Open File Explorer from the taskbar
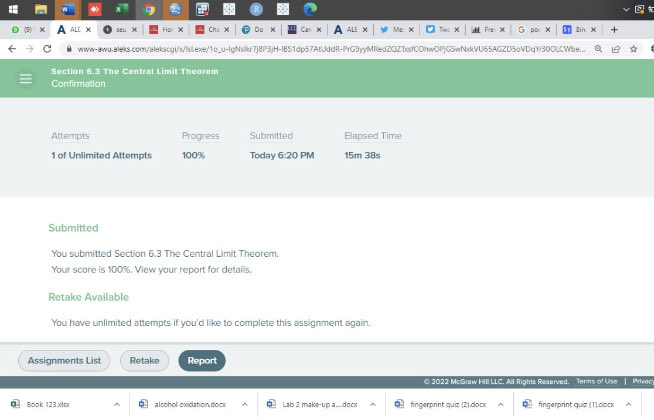Image resolution: width=654 pixels, height=420 pixels. click(40, 9)
